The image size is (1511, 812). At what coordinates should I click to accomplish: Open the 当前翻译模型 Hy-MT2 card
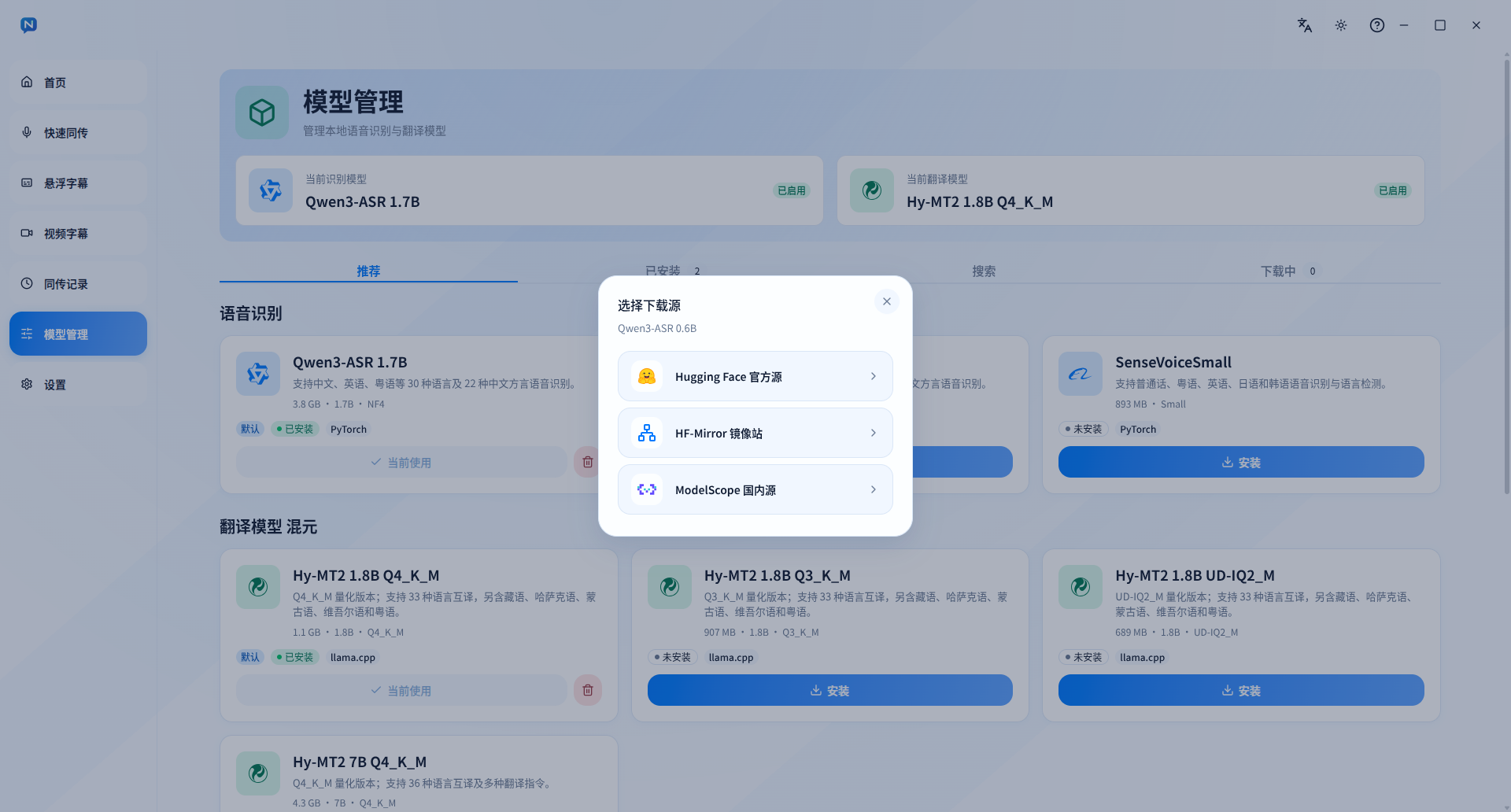pyautogui.click(x=1131, y=190)
